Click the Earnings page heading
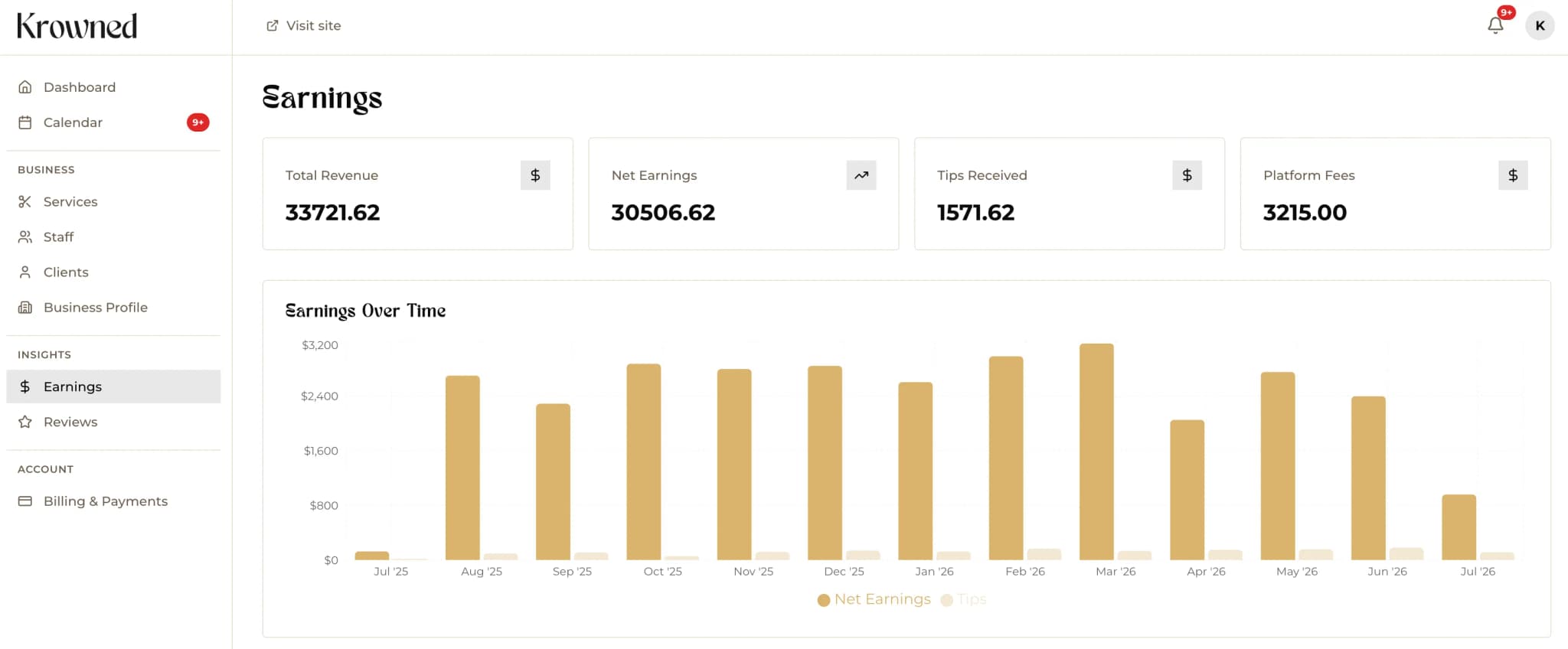 pyautogui.click(x=322, y=98)
